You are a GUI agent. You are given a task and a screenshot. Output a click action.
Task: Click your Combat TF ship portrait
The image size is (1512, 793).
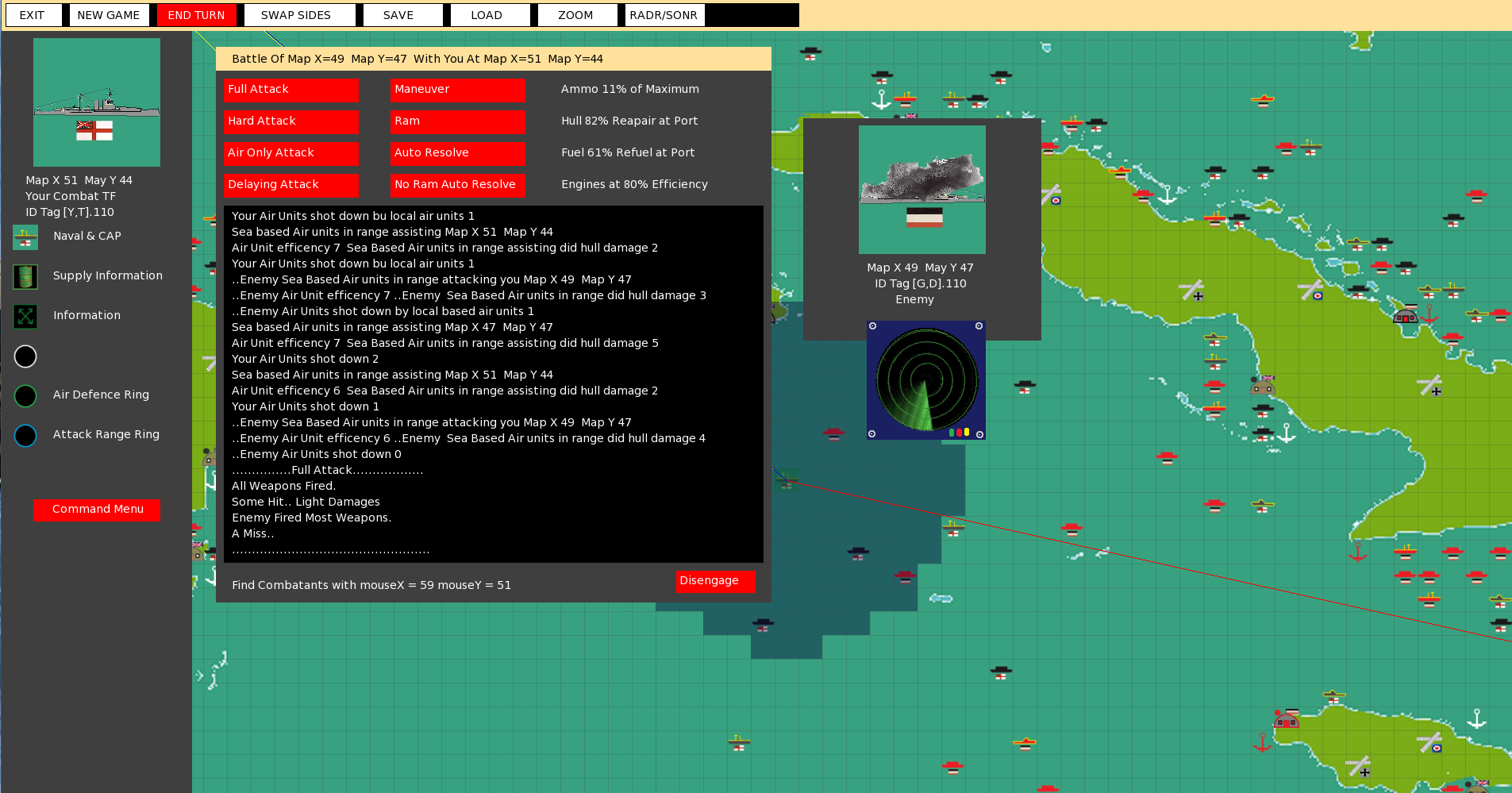tap(97, 102)
